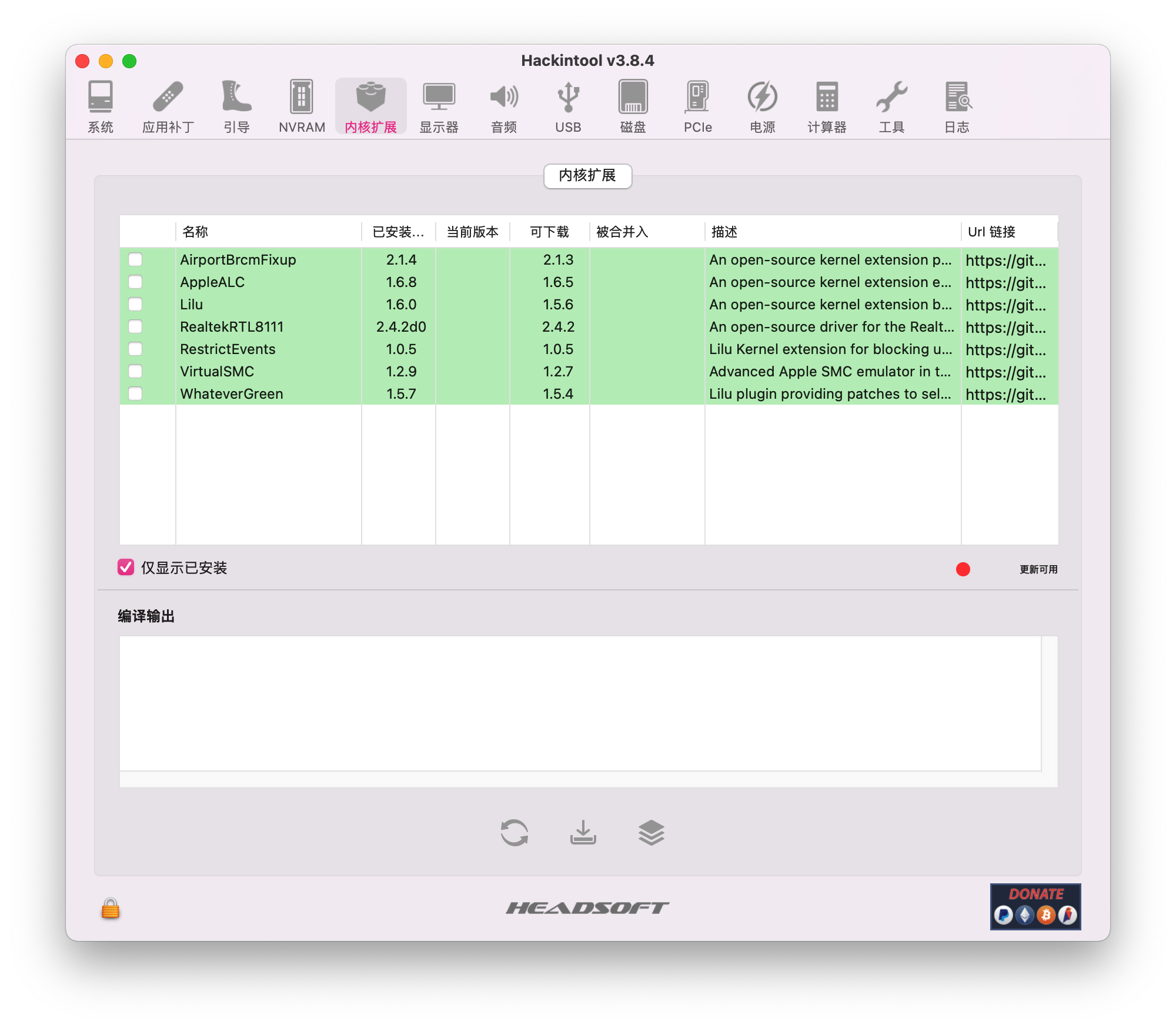The width and height of the screenshot is (1176, 1028).
Task: Open the RealtekRTL8111 URL link
Action: (x=1005, y=327)
